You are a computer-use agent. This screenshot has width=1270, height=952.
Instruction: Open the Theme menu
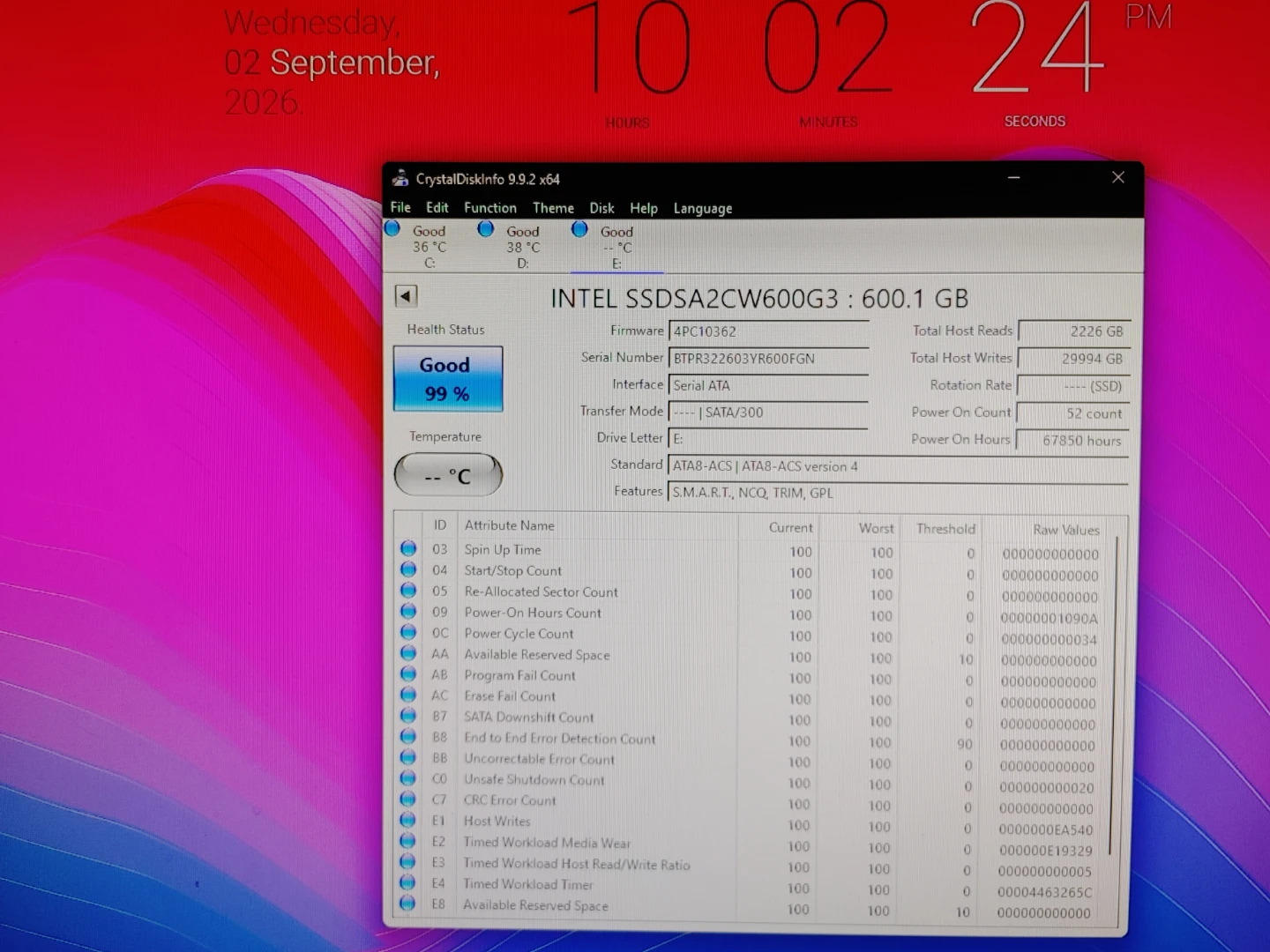pyautogui.click(x=553, y=208)
